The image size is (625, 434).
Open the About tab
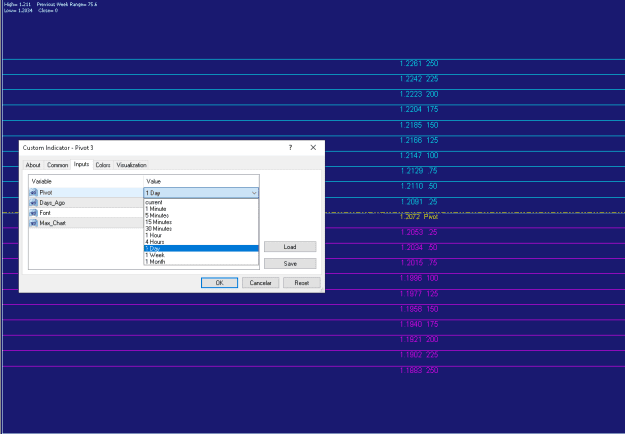click(x=33, y=165)
